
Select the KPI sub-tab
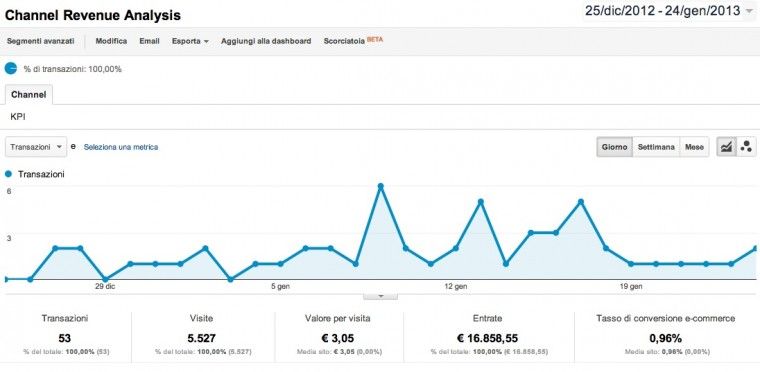coord(17,117)
